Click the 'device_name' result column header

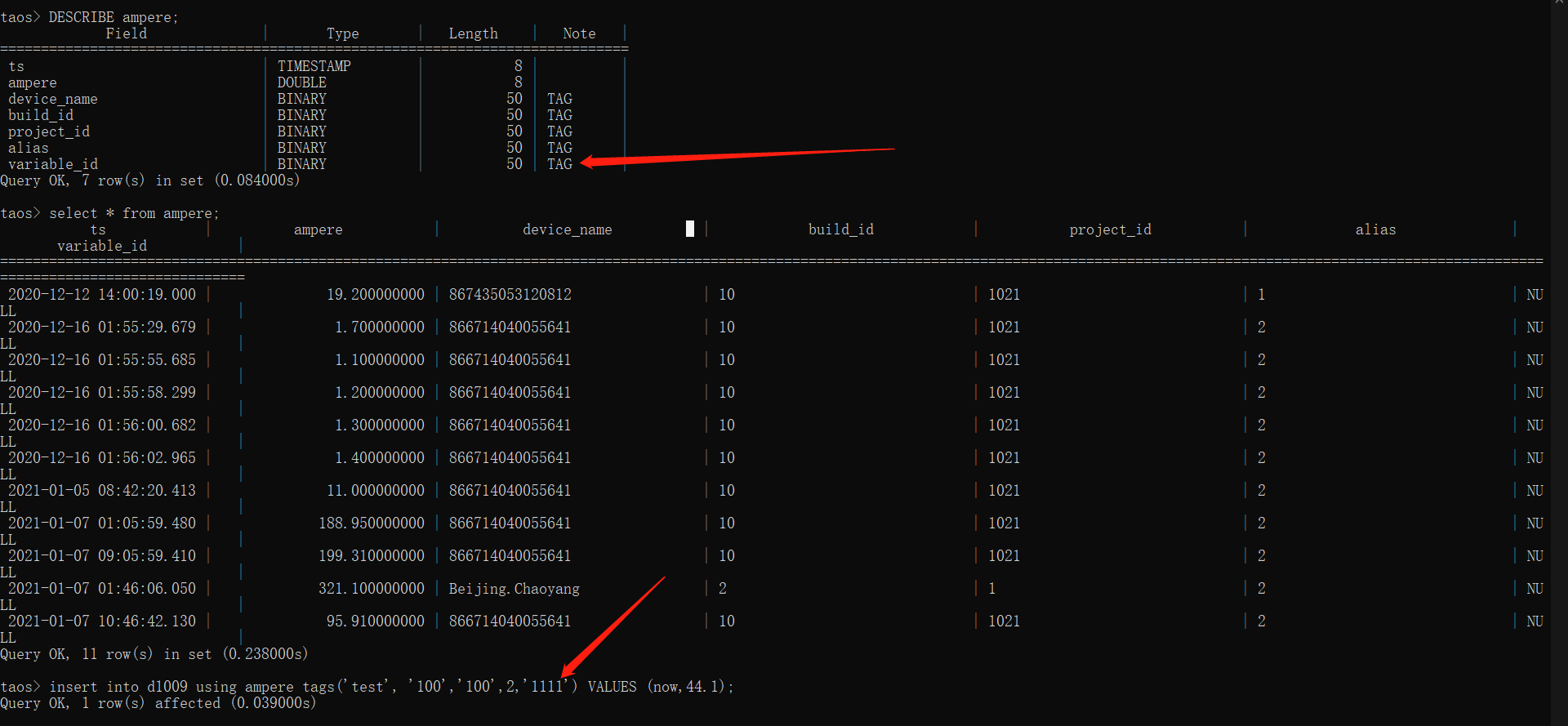click(568, 229)
